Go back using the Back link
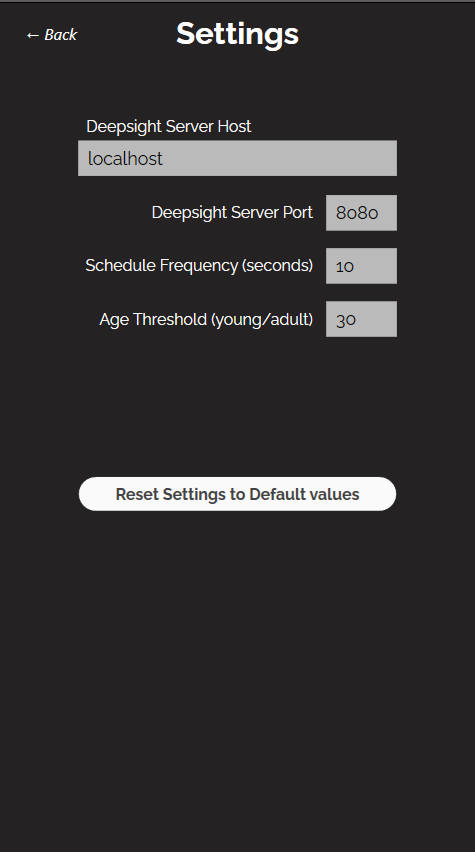This screenshot has height=852, width=475. pyautogui.click(x=52, y=35)
